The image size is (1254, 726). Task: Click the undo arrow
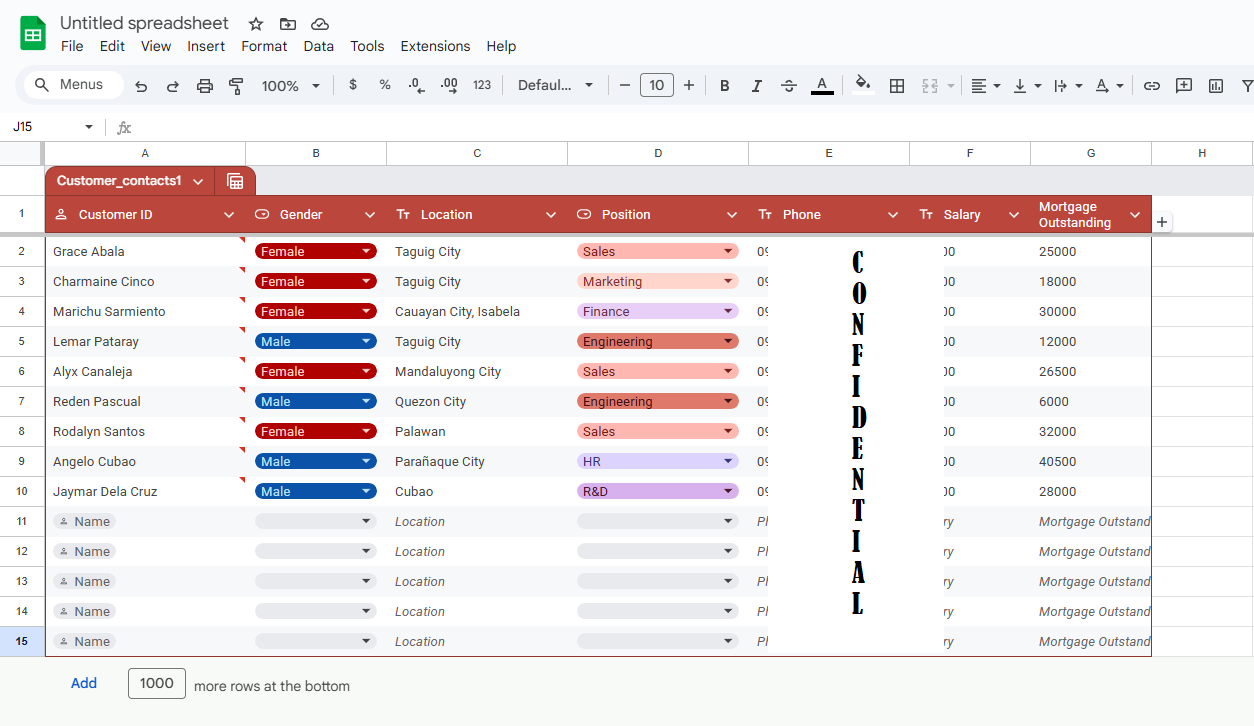coord(141,86)
